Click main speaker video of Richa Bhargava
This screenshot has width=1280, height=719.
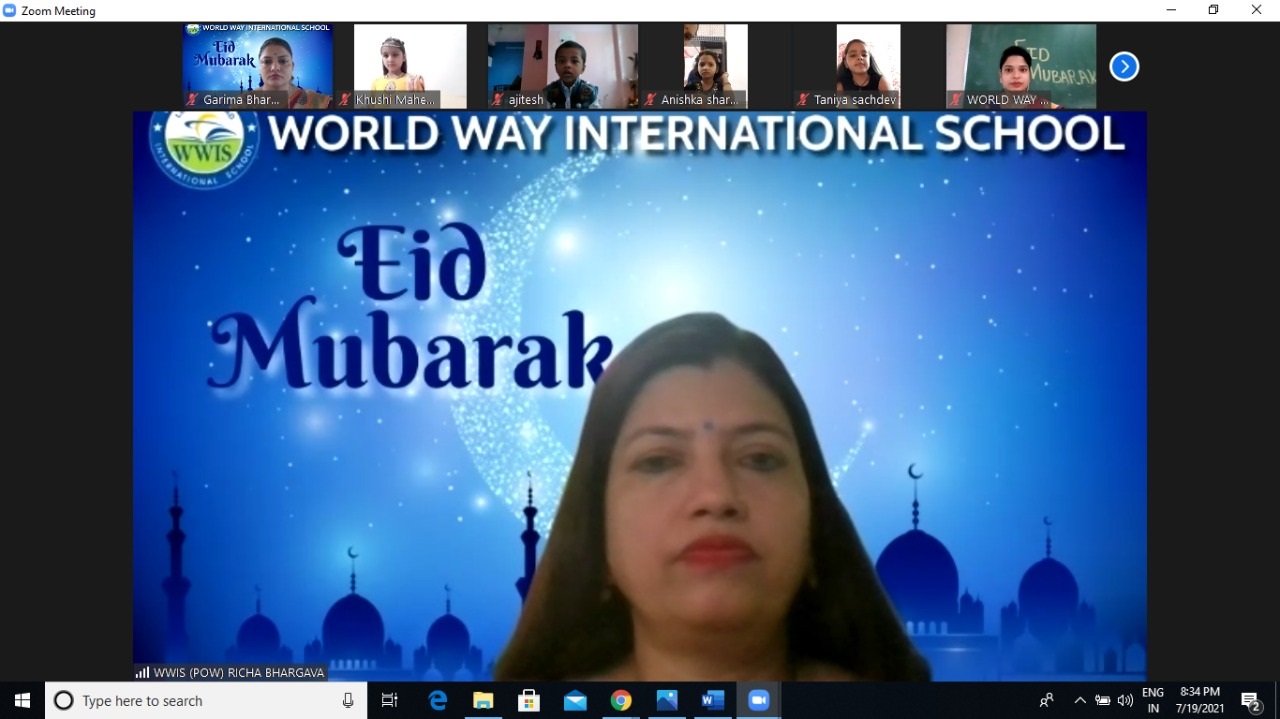pyautogui.click(x=640, y=396)
